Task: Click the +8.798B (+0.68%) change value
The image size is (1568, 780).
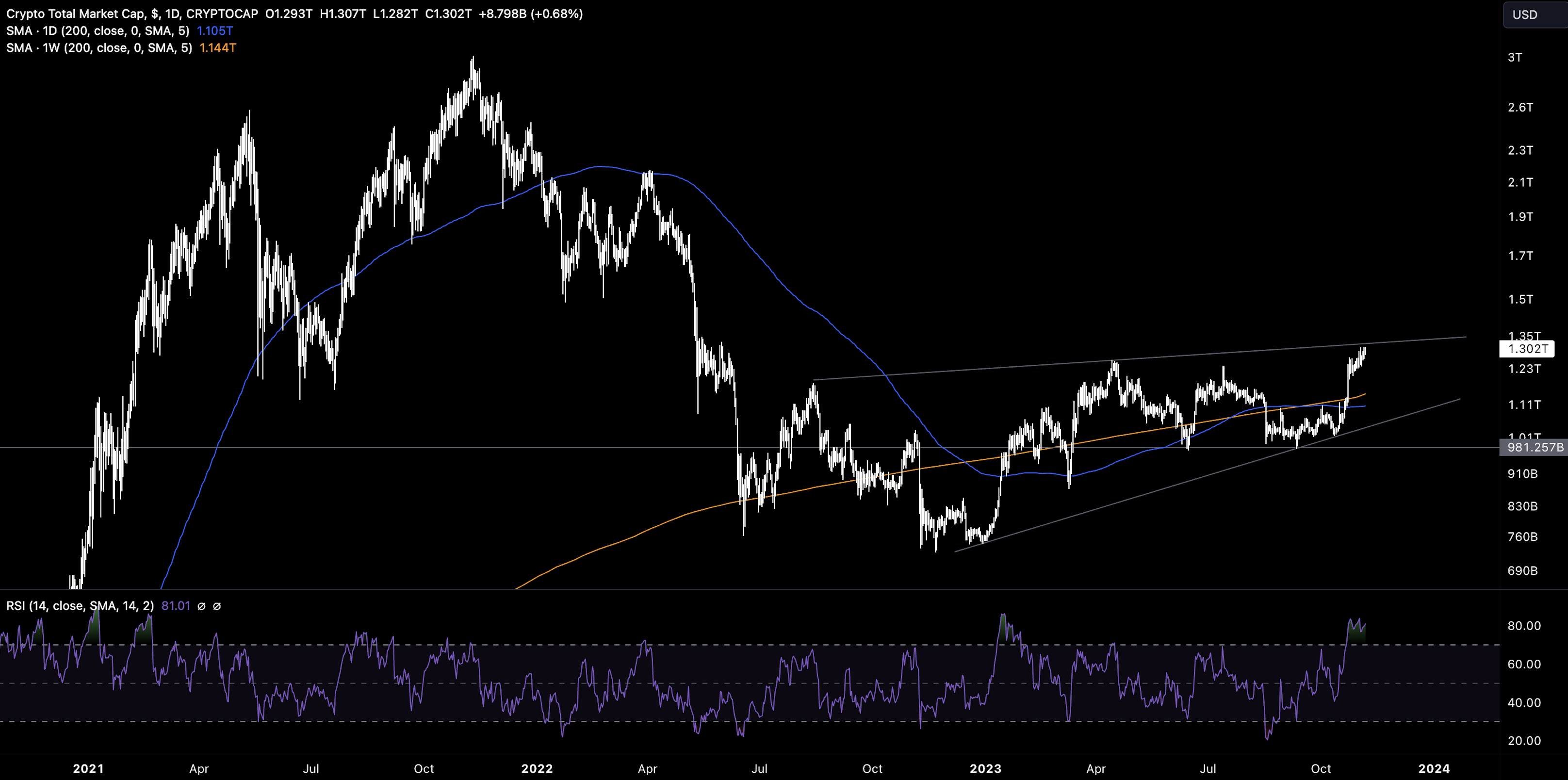Action: point(530,14)
